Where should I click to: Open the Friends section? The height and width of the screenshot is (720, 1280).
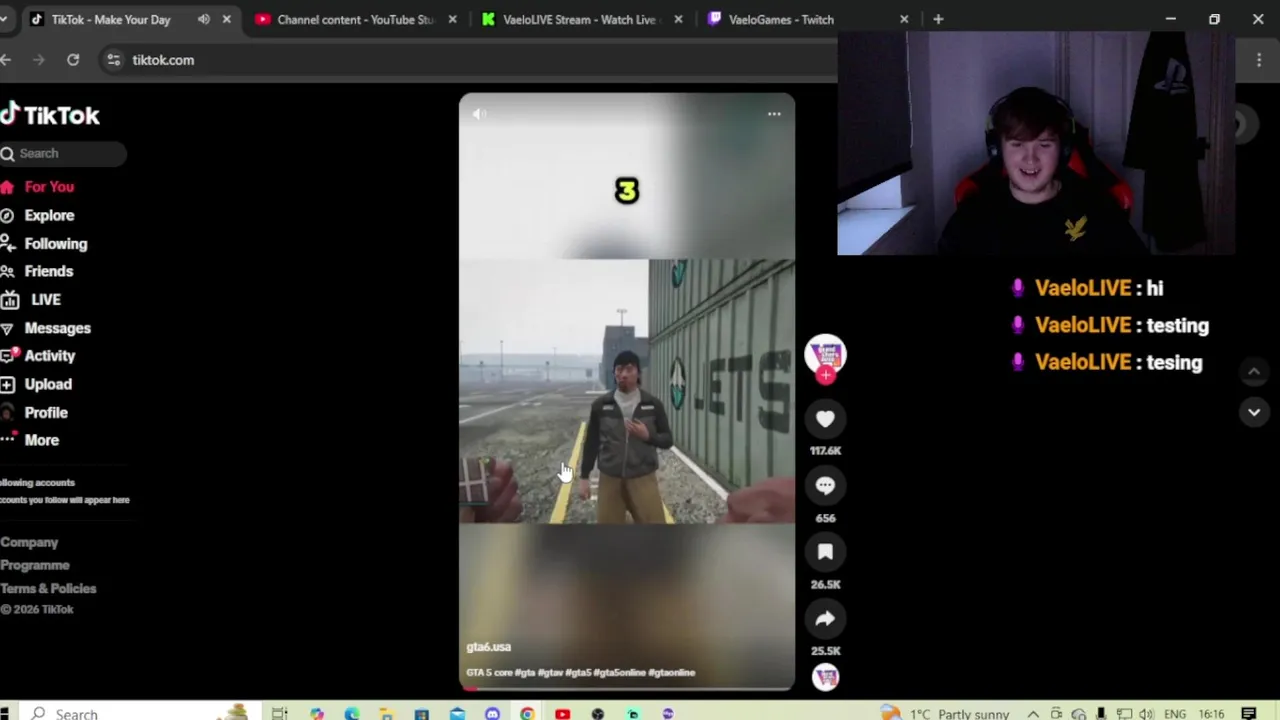37,271
